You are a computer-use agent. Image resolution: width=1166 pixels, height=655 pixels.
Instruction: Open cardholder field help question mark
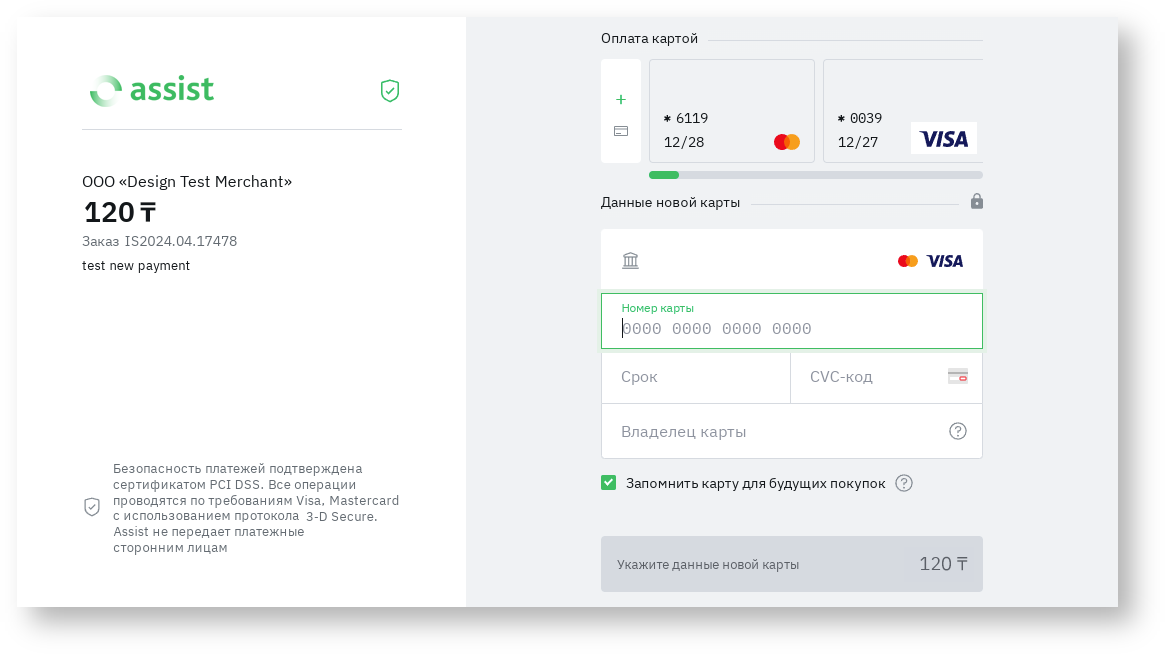[x=957, y=431]
